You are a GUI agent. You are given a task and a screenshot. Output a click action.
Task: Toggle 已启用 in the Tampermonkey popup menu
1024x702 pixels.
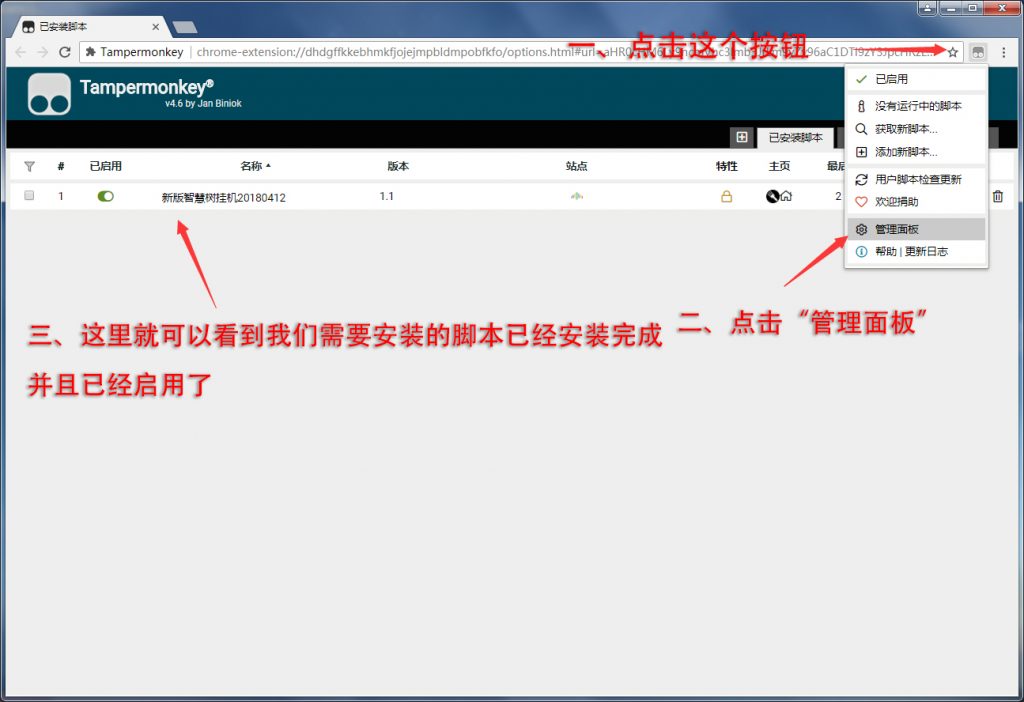point(916,79)
